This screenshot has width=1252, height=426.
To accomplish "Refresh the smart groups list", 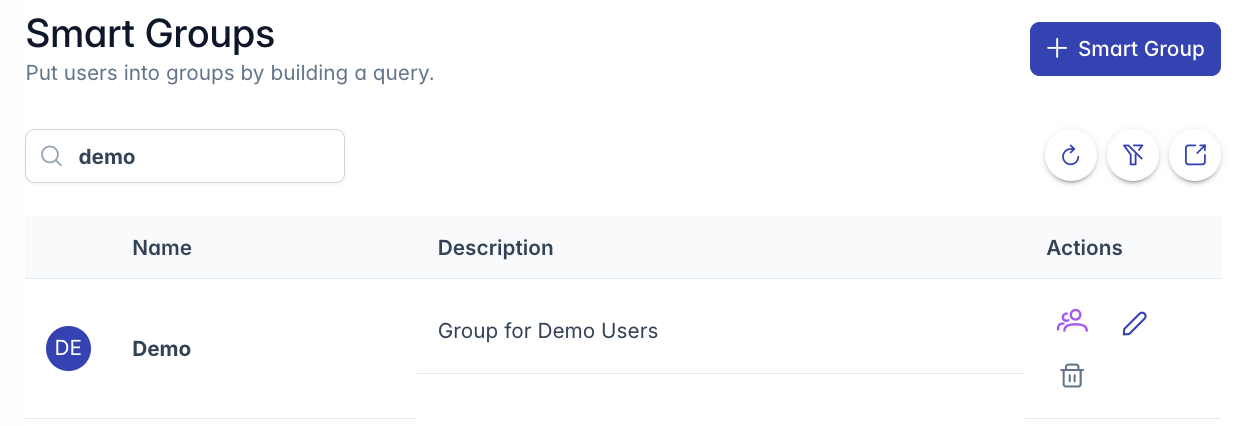I will tap(1071, 155).
